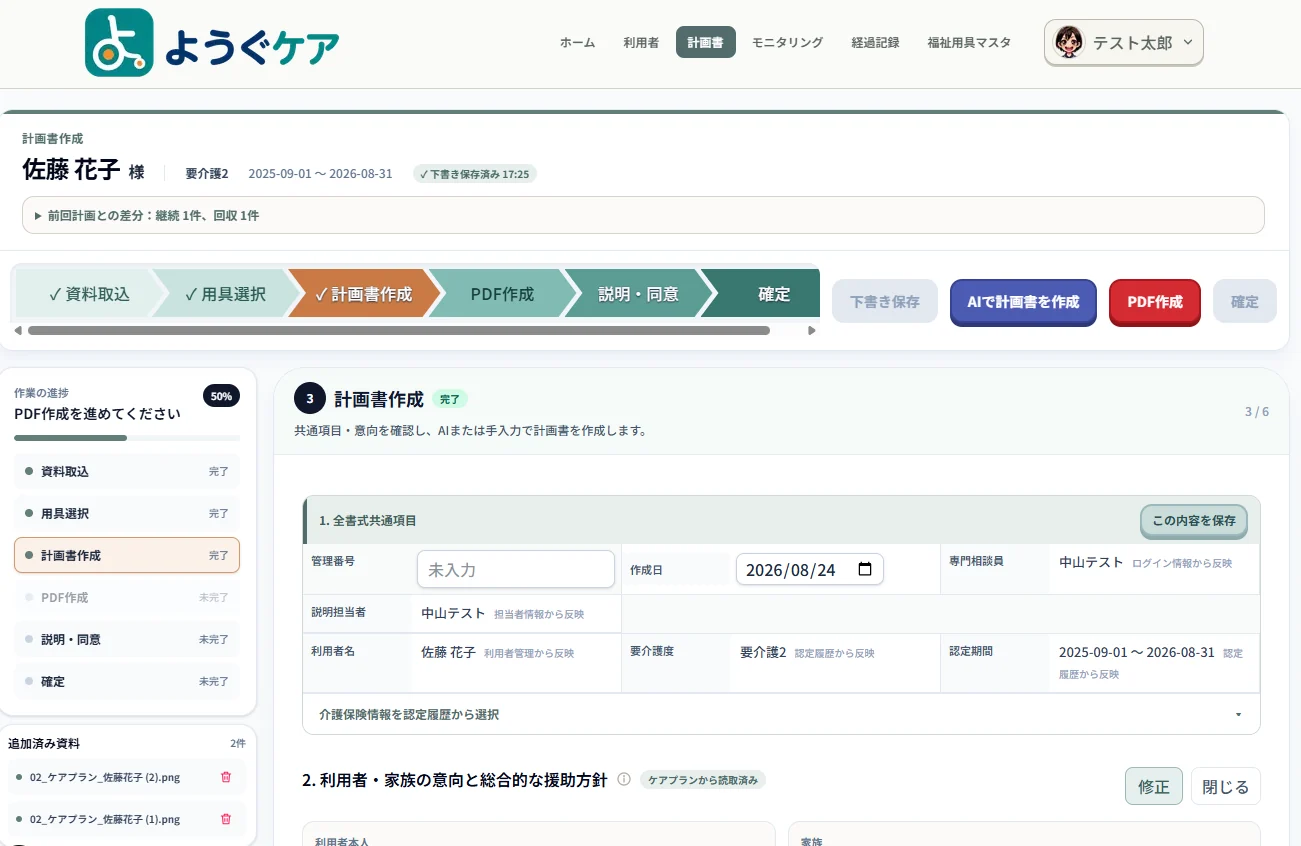Click AIで計画書を作成 button
The image size is (1301, 846).
point(1023,302)
